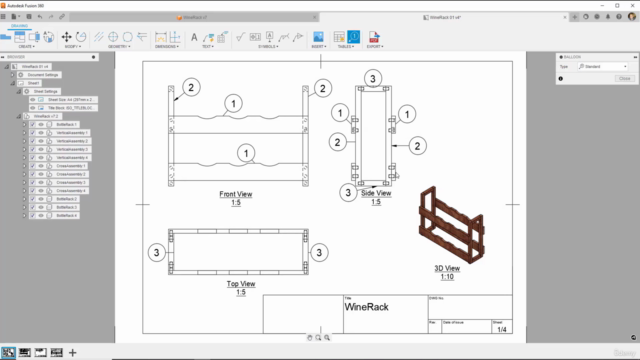Select the Ordinate Dimension tool
Viewport: 640px width, 360px height.
(x=175, y=37)
